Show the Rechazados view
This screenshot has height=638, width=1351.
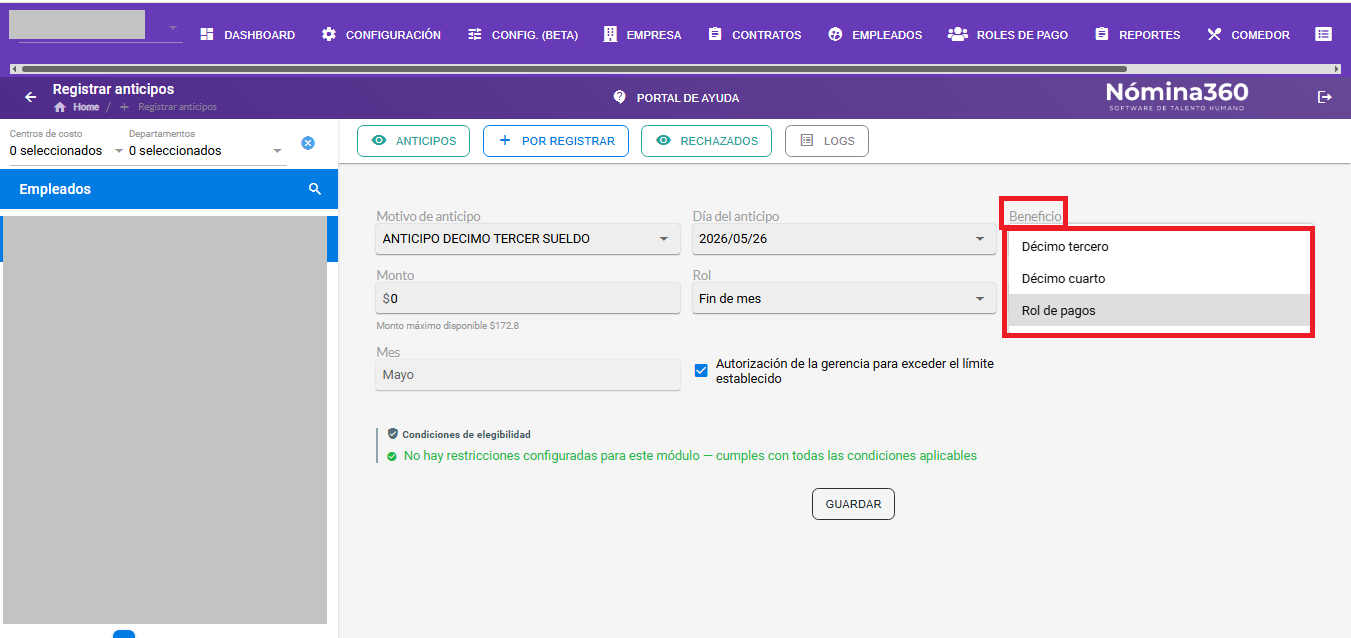click(x=707, y=141)
